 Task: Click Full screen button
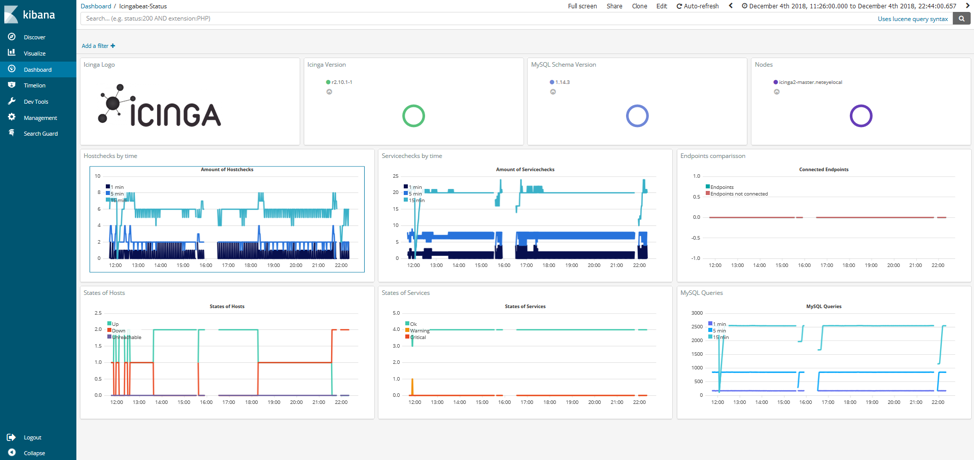click(583, 6)
